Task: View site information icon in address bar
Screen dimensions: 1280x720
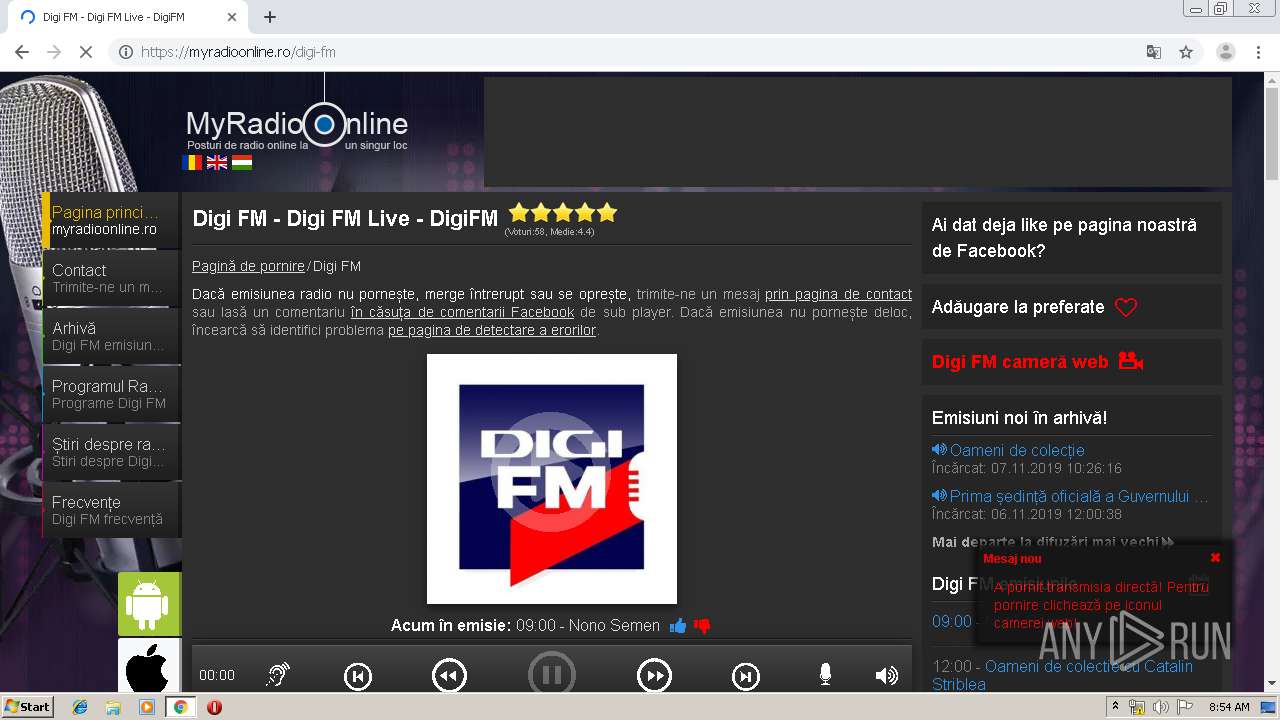Action: point(126,52)
